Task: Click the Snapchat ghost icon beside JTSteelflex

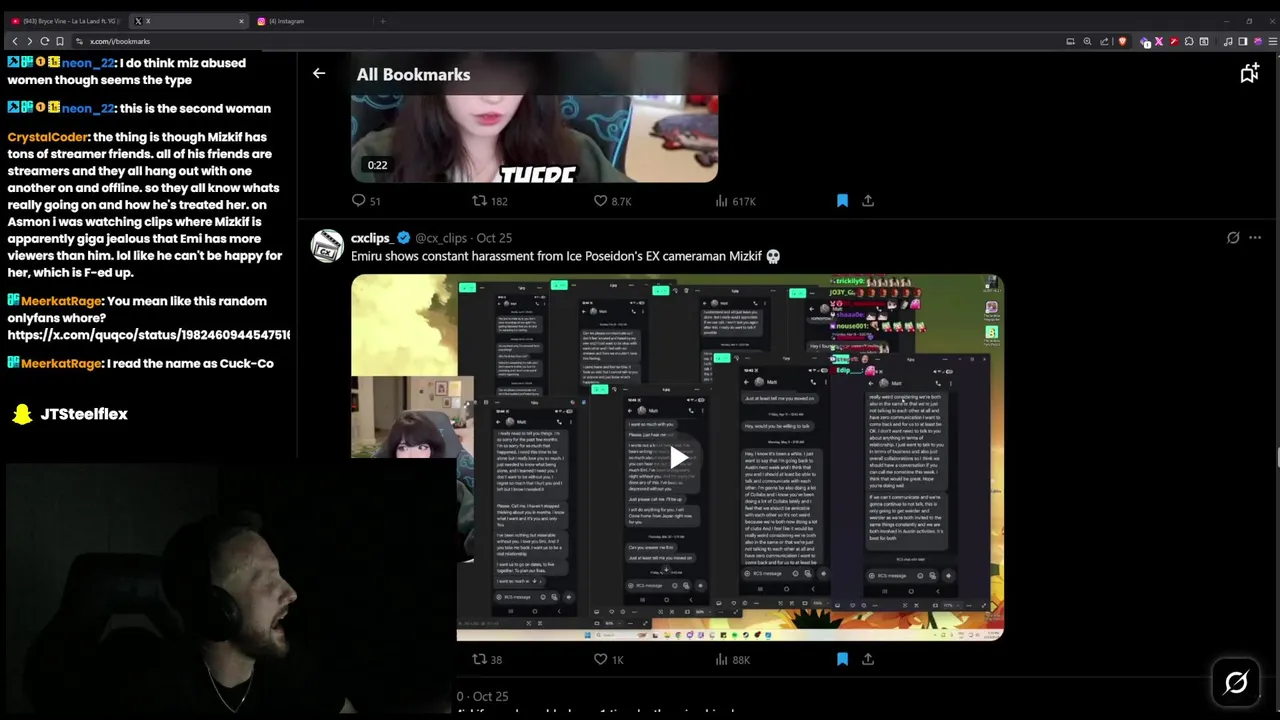Action: [22, 414]
